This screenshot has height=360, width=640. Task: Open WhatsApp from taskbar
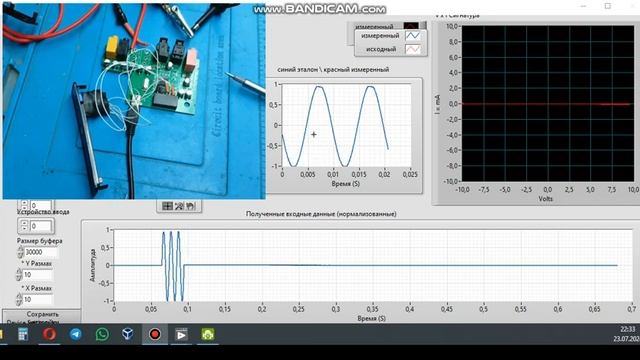click(102, 334)
